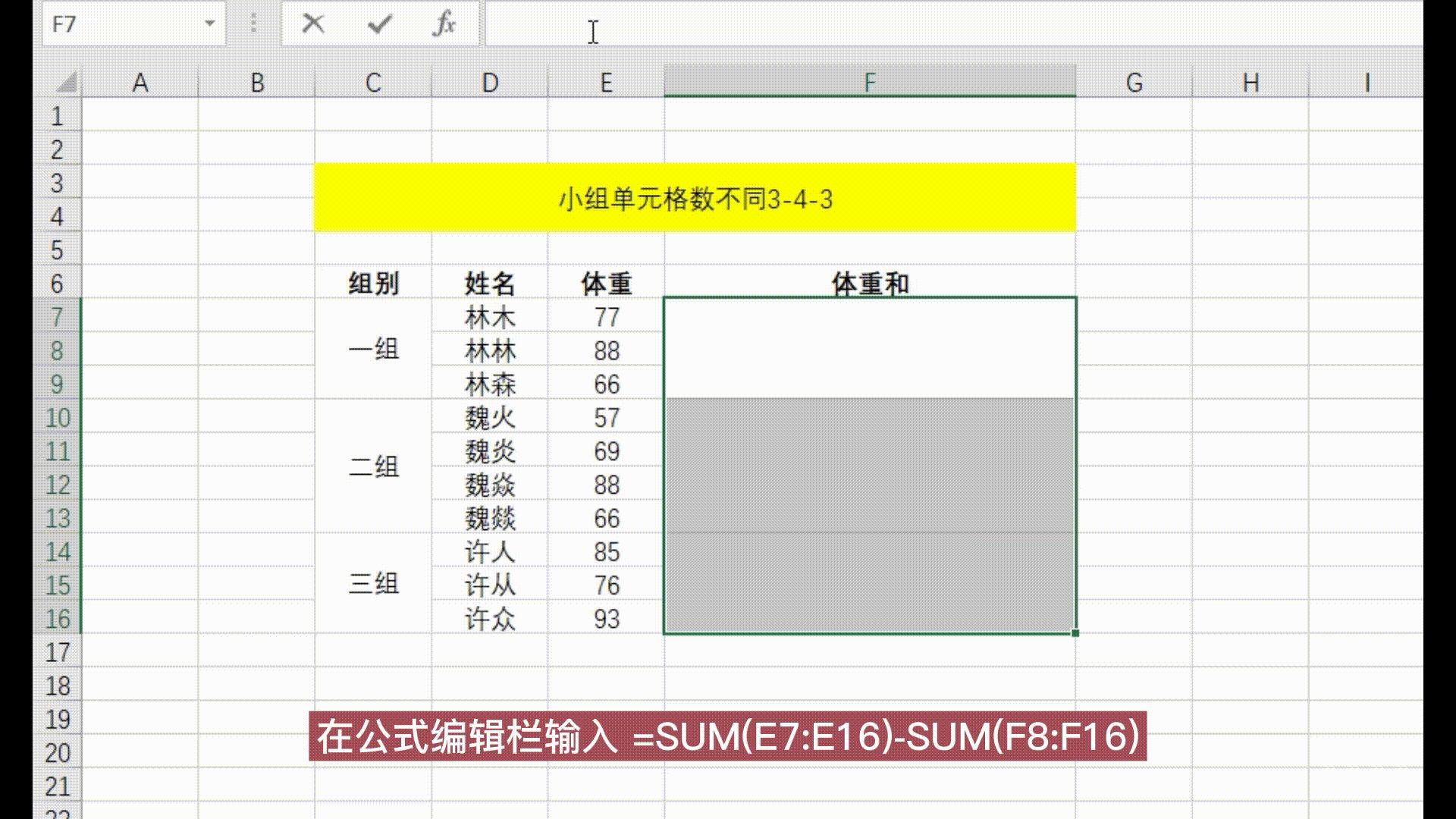
Task: Click the Name Box showing F7
Action: [106, 24]
